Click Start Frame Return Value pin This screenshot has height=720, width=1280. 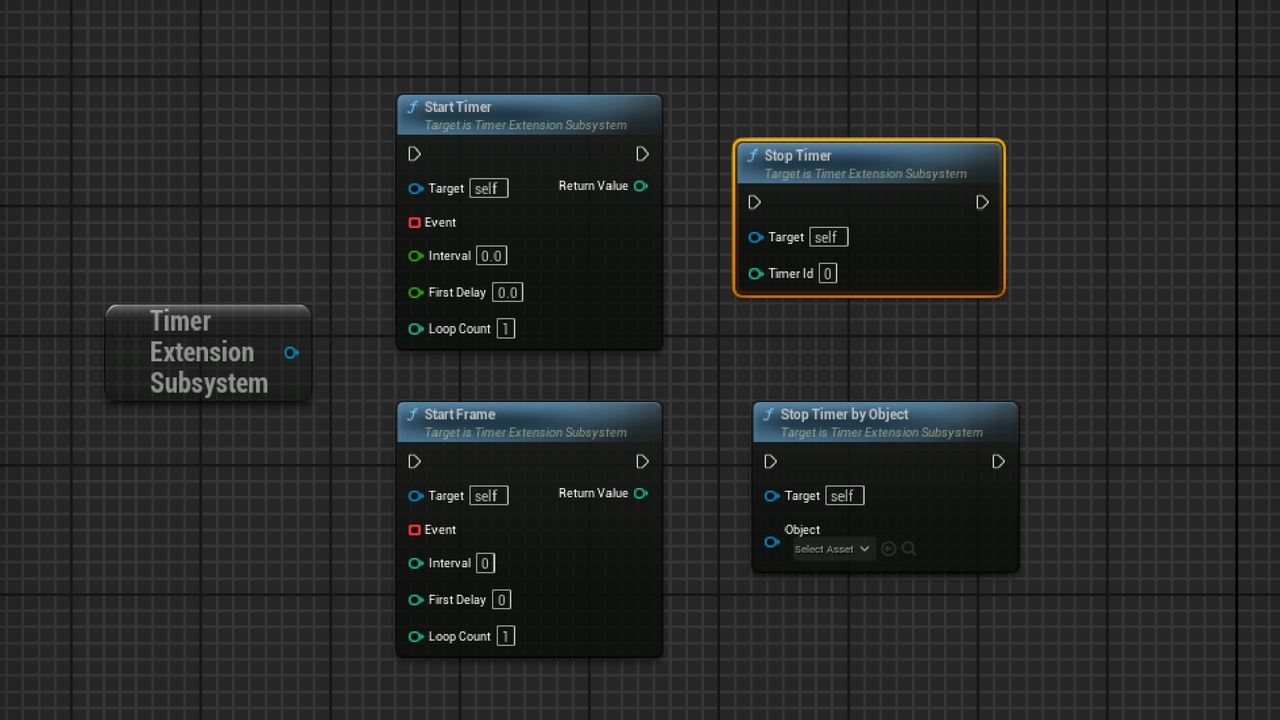[x=641, y=493]
